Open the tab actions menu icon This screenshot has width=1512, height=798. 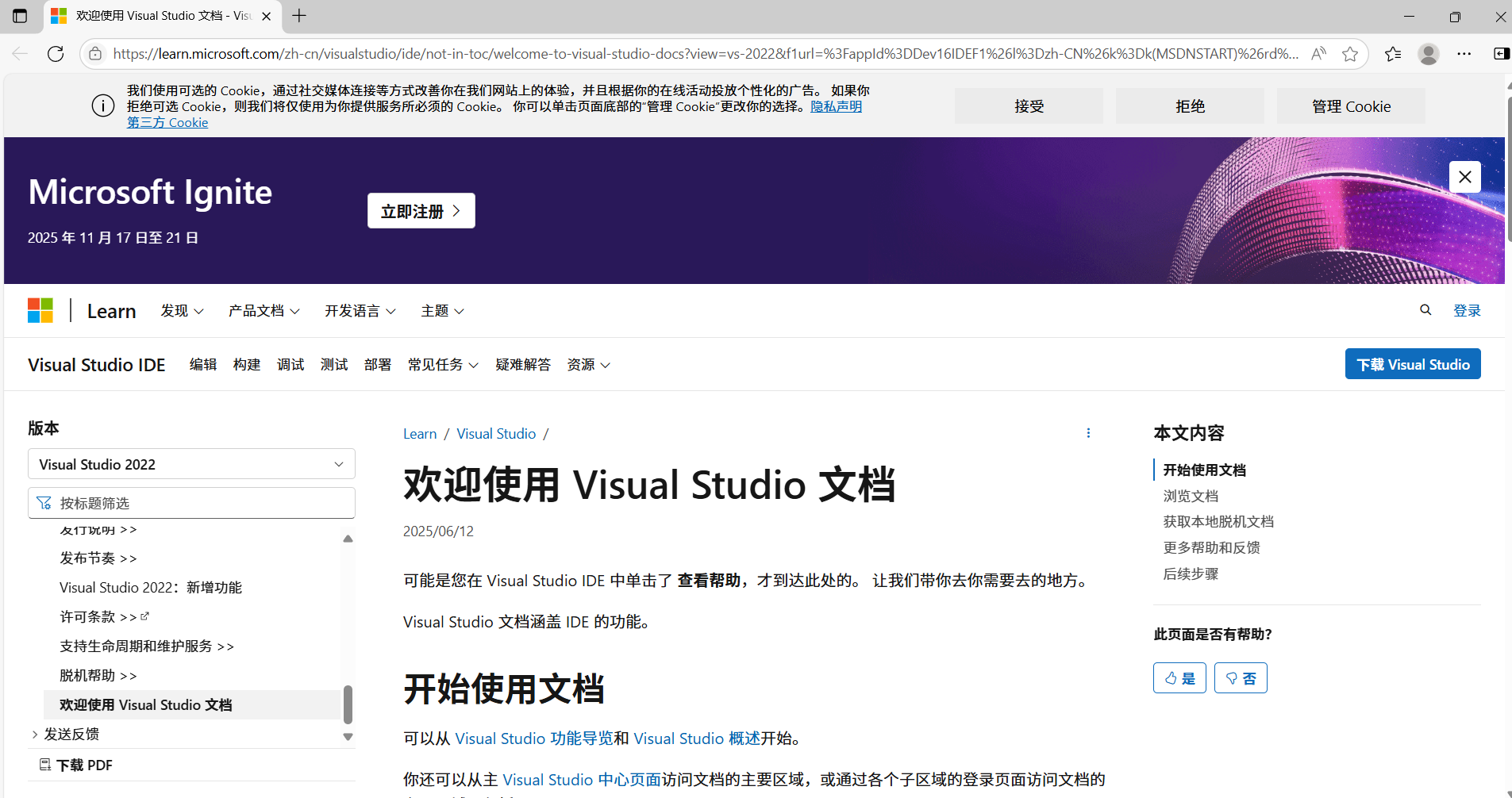tap(20, 16)
